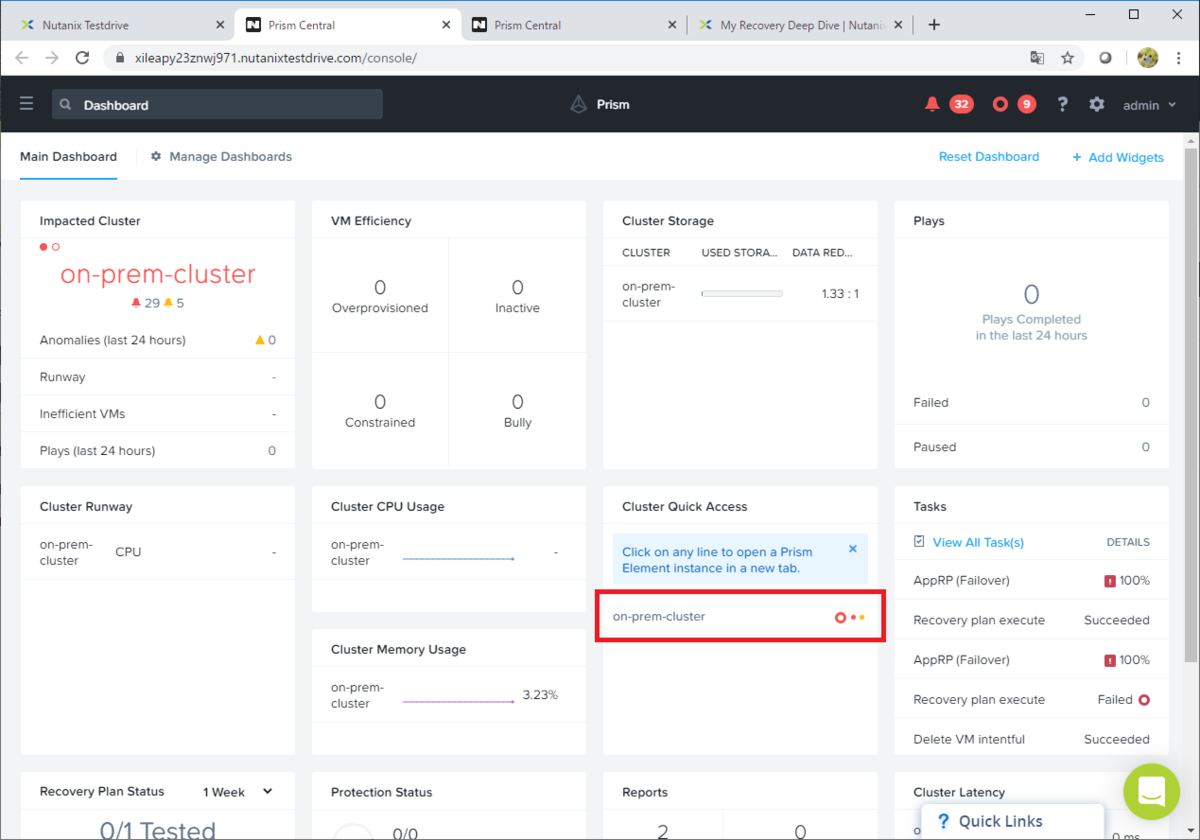
Task: Click the Runway row in Impacted Cluster
Action: point(158,377)
